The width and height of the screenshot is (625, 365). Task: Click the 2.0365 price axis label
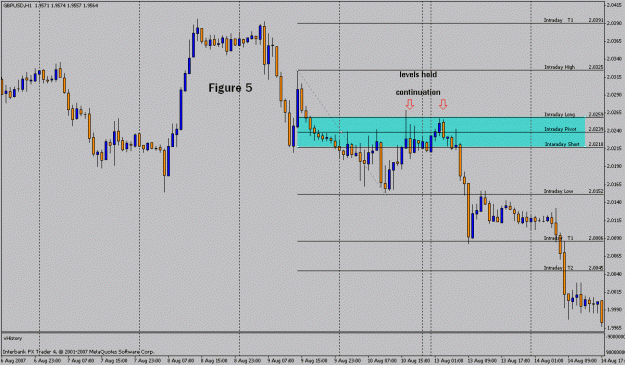tap(614, 41)
